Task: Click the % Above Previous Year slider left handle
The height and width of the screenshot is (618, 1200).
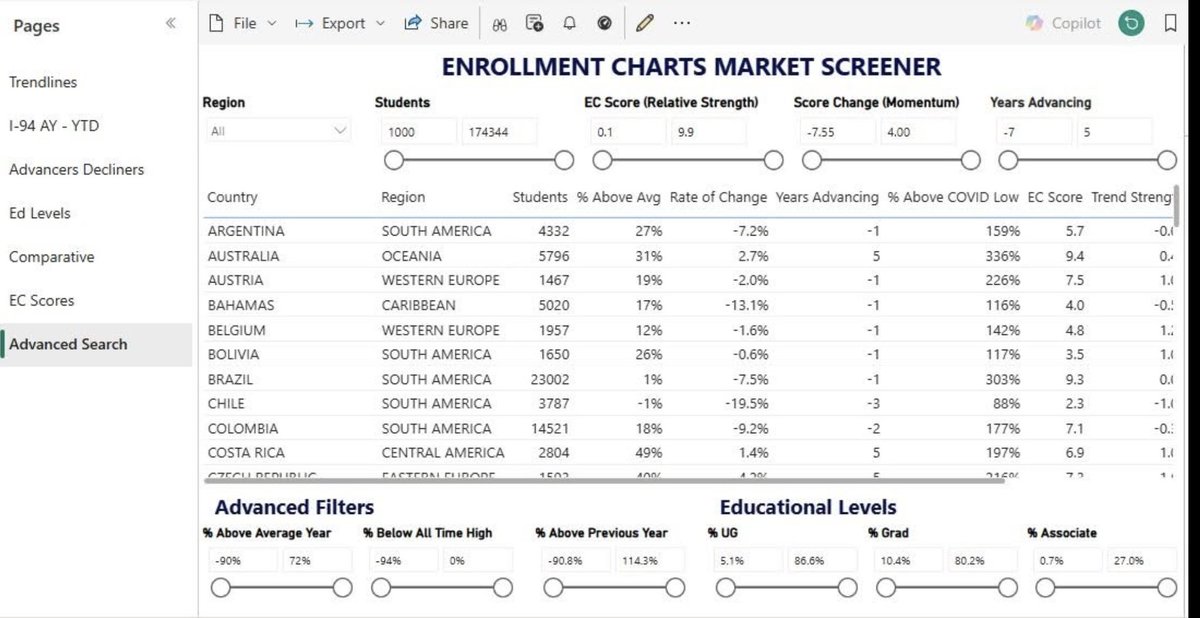Action: [x=554, y=588]
